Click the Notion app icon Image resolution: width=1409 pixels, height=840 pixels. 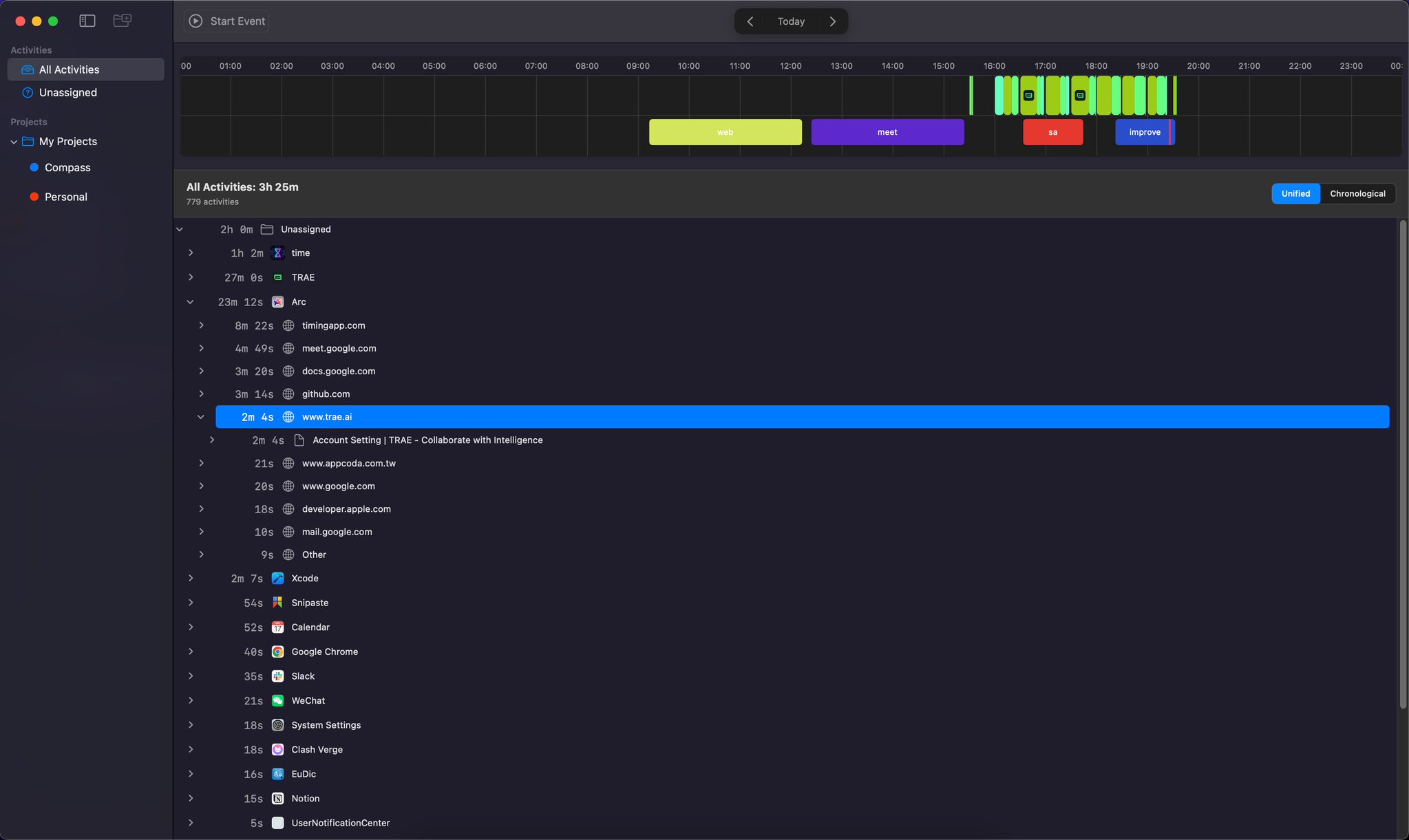click(277, 799)
